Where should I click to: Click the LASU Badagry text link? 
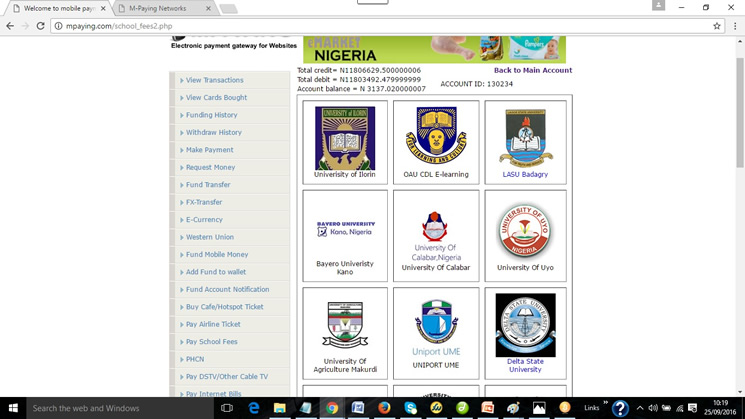(x=525, y=174)
